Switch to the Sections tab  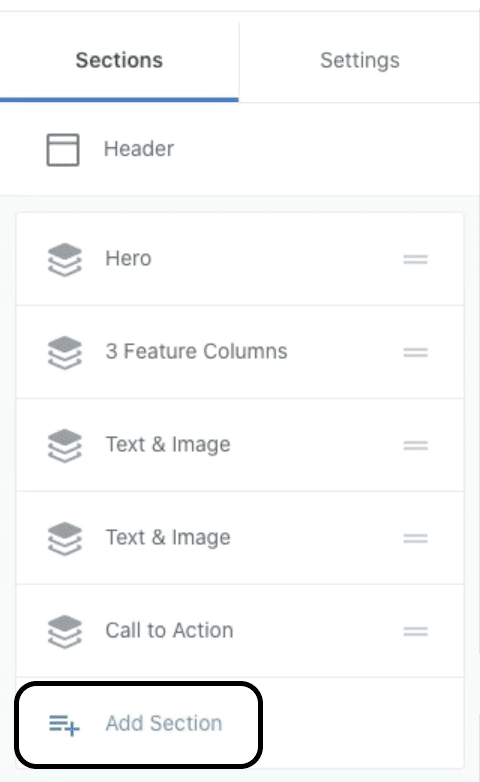point(119,60)
